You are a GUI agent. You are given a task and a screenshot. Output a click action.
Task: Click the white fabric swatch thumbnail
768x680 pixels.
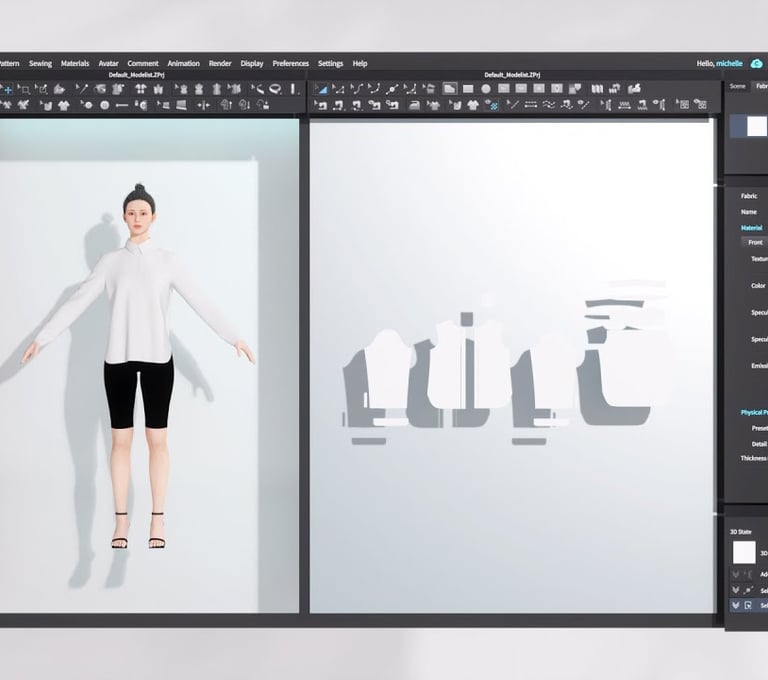pos(756,126)
